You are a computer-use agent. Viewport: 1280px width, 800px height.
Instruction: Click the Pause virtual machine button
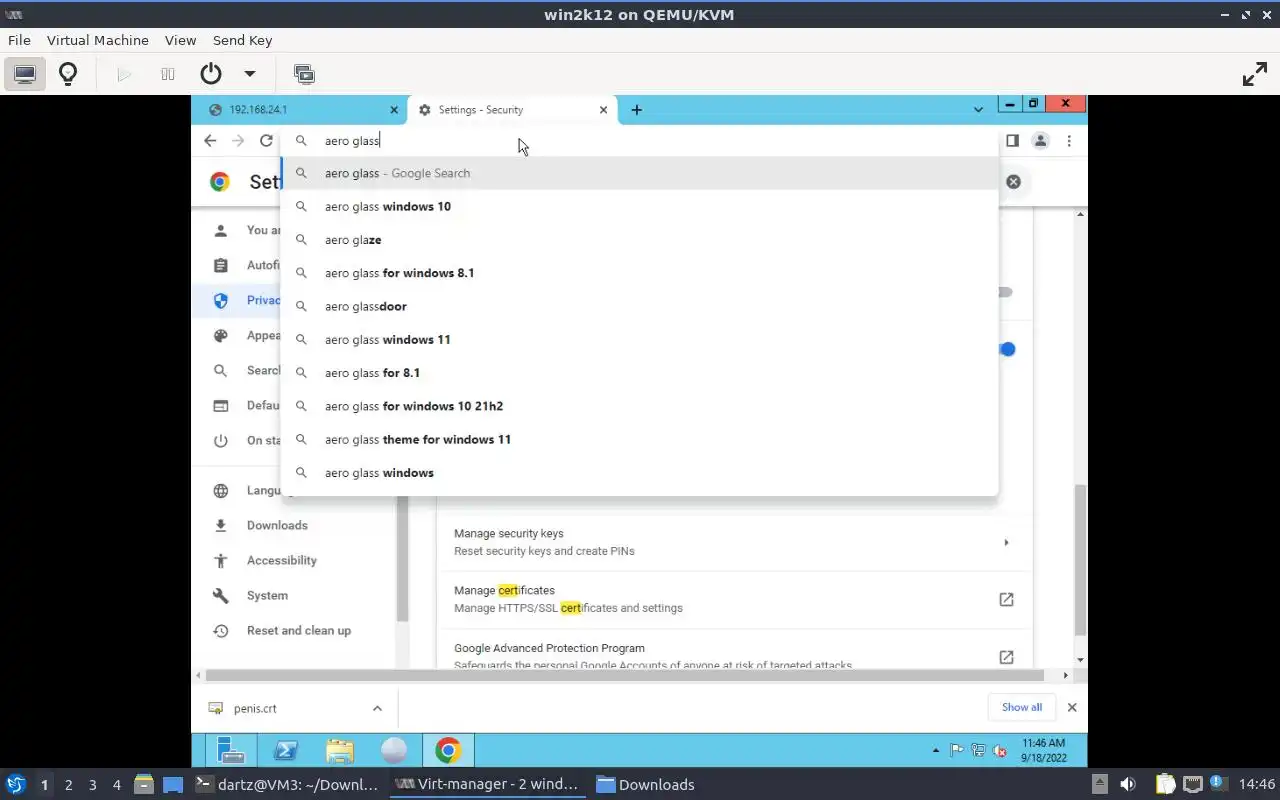point(168,74)
